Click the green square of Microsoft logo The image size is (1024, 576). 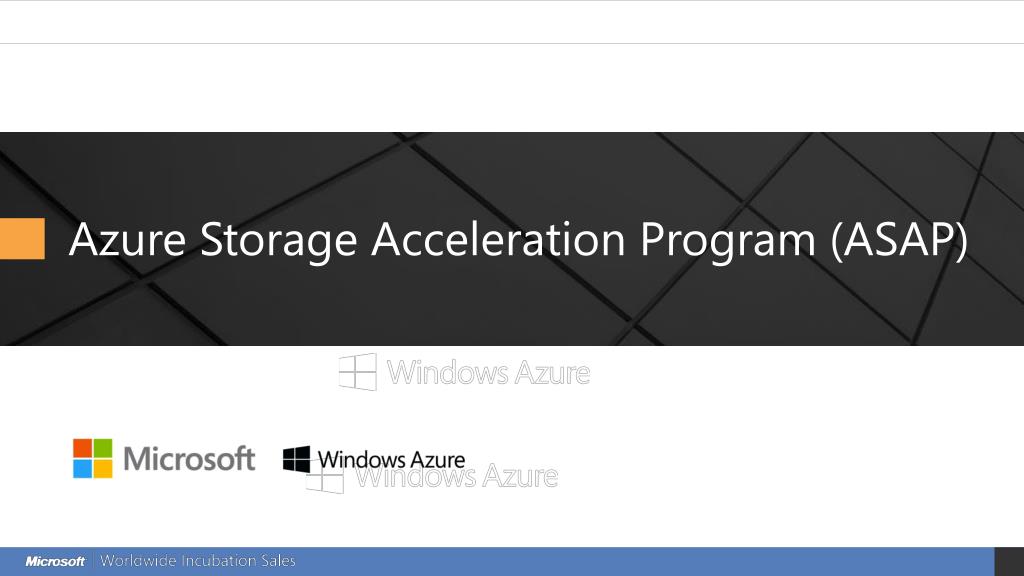[x=103, y=448]
